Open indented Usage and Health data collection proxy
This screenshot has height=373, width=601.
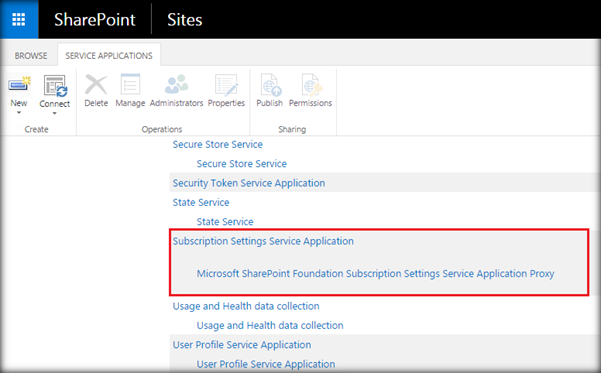pyautogui.click(x=270, y=325)
